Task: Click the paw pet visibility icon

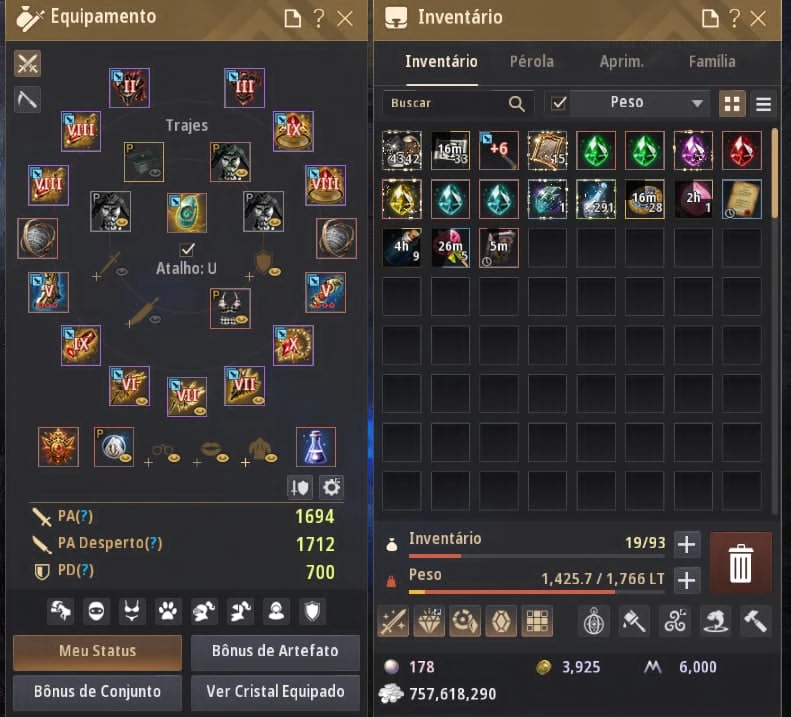Action: 168,611
